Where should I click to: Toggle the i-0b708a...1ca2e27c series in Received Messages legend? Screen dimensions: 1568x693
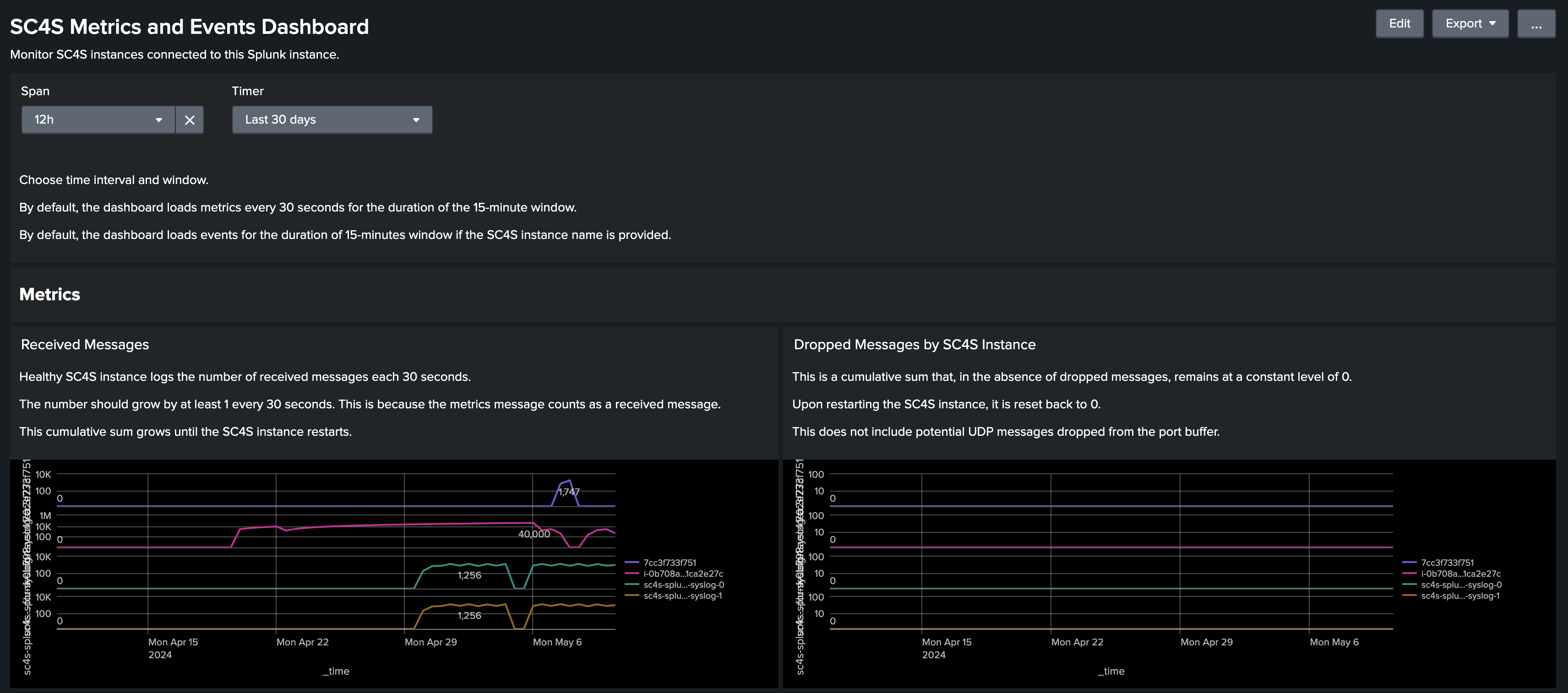pyautogui.click(x=683, y=573)
